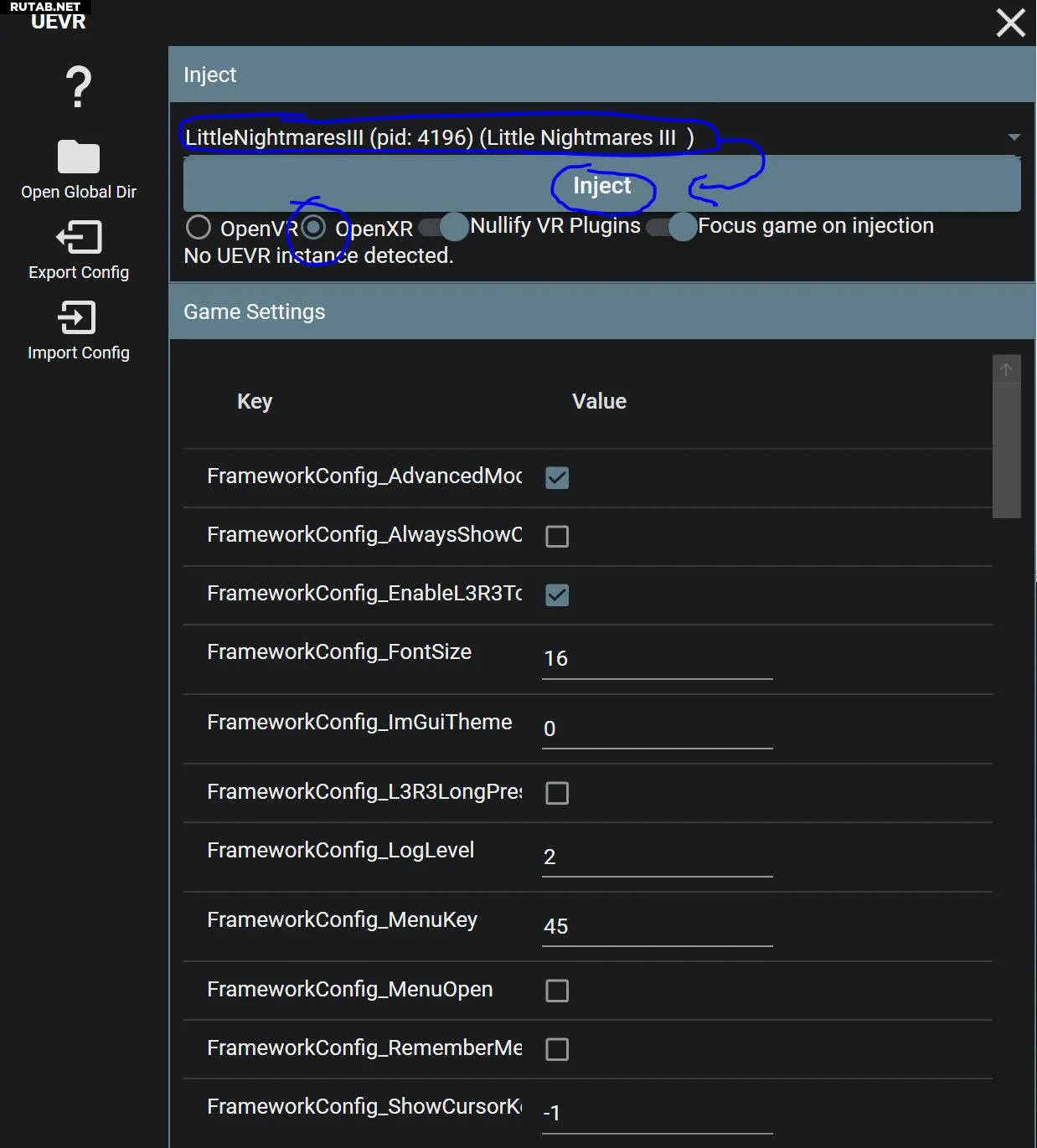This screenshot has height=1148, width=1037.
Task: Expand the LittleNightmaresIII process combo box
Action: [x=586, y=137]
